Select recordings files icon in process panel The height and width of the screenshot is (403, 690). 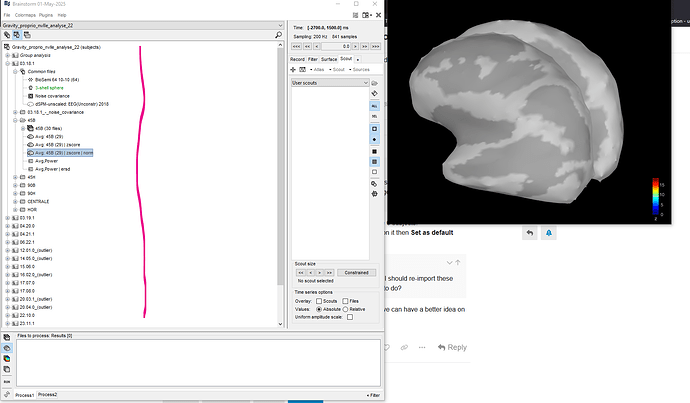point(7,337)
